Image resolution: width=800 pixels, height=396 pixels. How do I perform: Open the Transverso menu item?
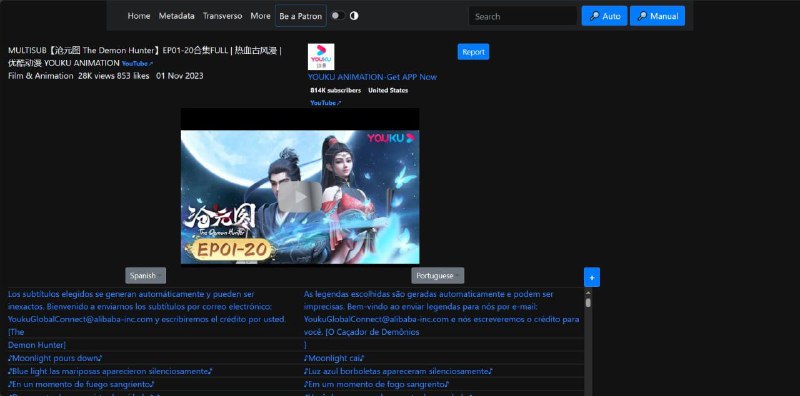click(x=222, y=16)
